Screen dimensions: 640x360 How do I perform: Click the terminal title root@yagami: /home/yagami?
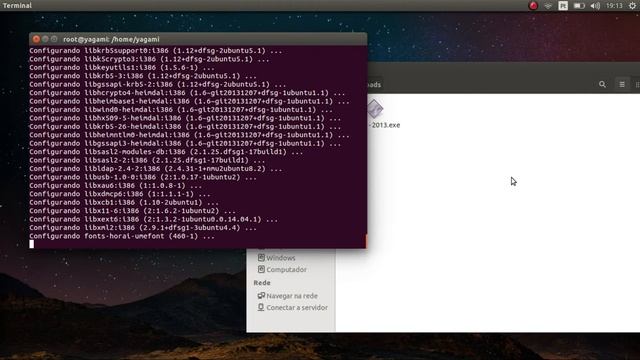[111, 39]
